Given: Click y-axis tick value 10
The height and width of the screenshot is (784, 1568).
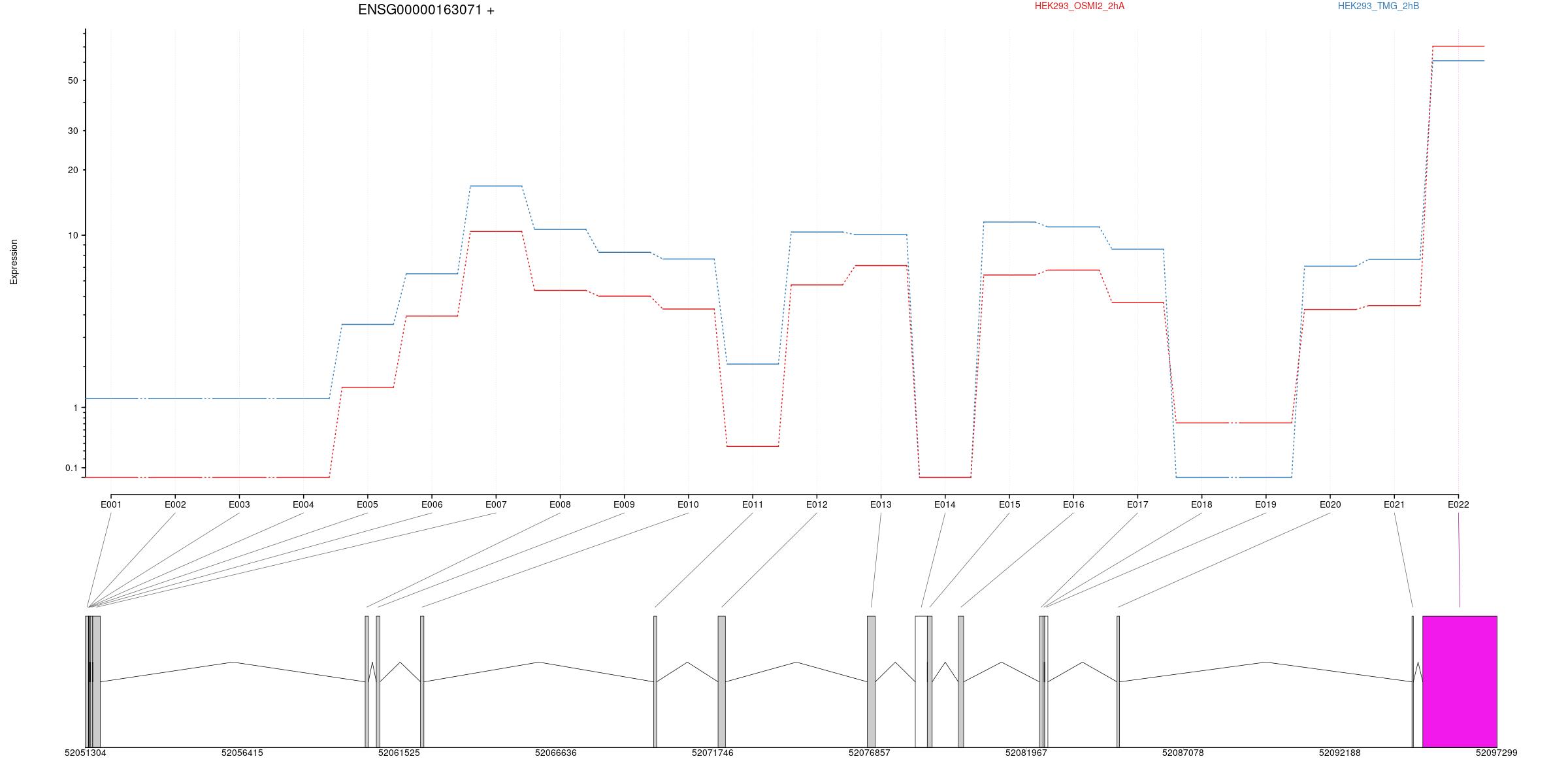Looking at the screenshot, I should click(72, 235).
